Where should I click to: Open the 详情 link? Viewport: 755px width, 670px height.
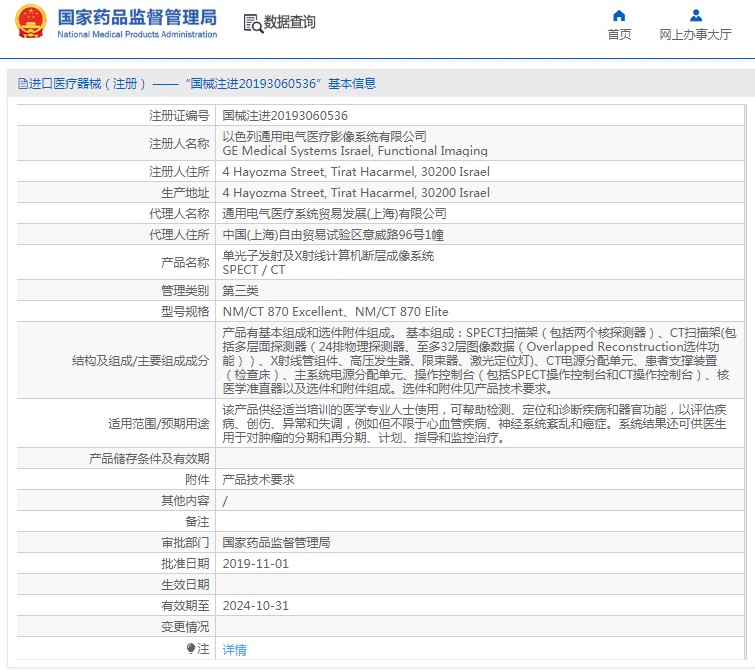click(x=234, y=649)
